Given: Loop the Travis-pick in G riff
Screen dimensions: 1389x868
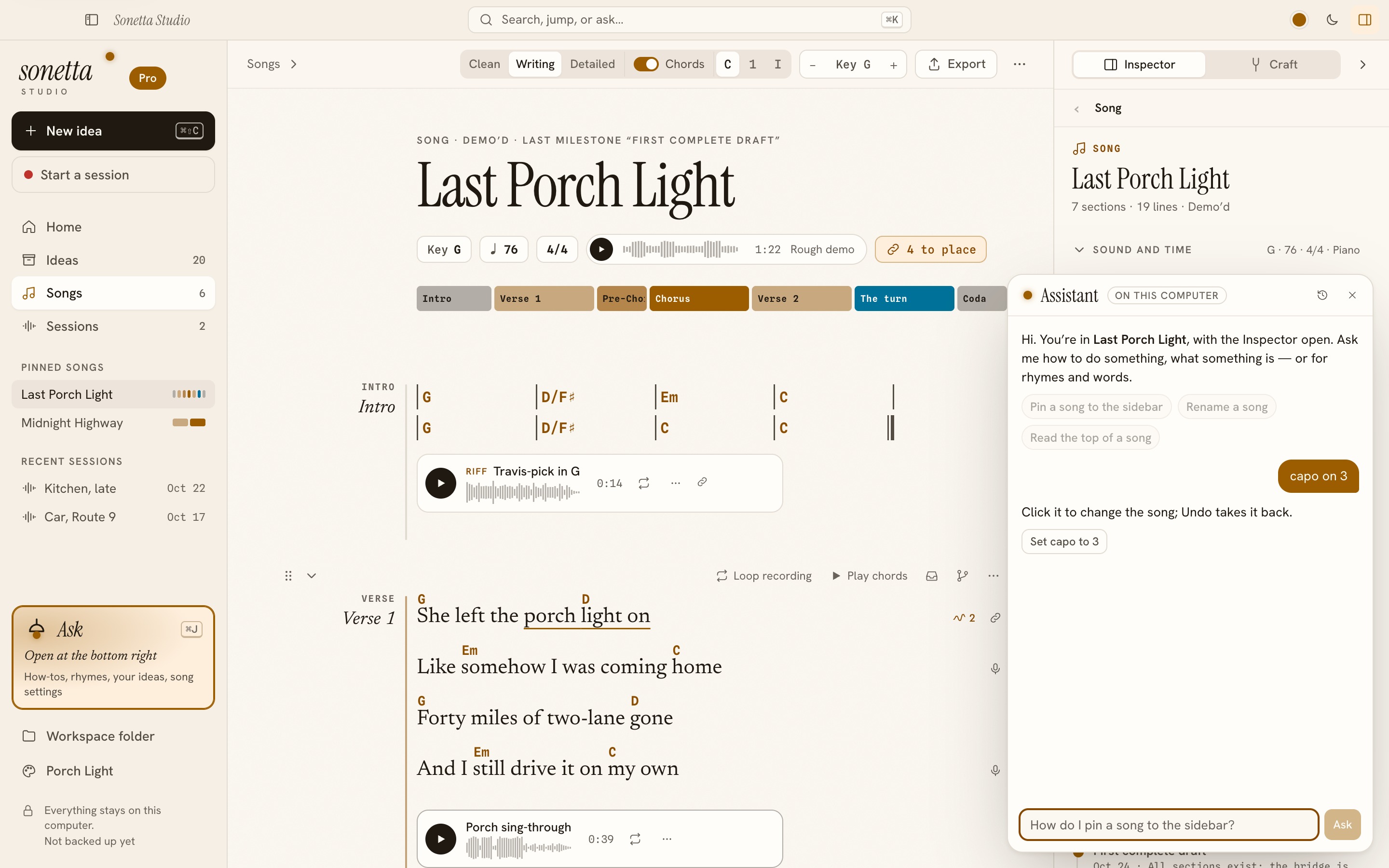Looking at the screenshot, I should tap(644, 483).
